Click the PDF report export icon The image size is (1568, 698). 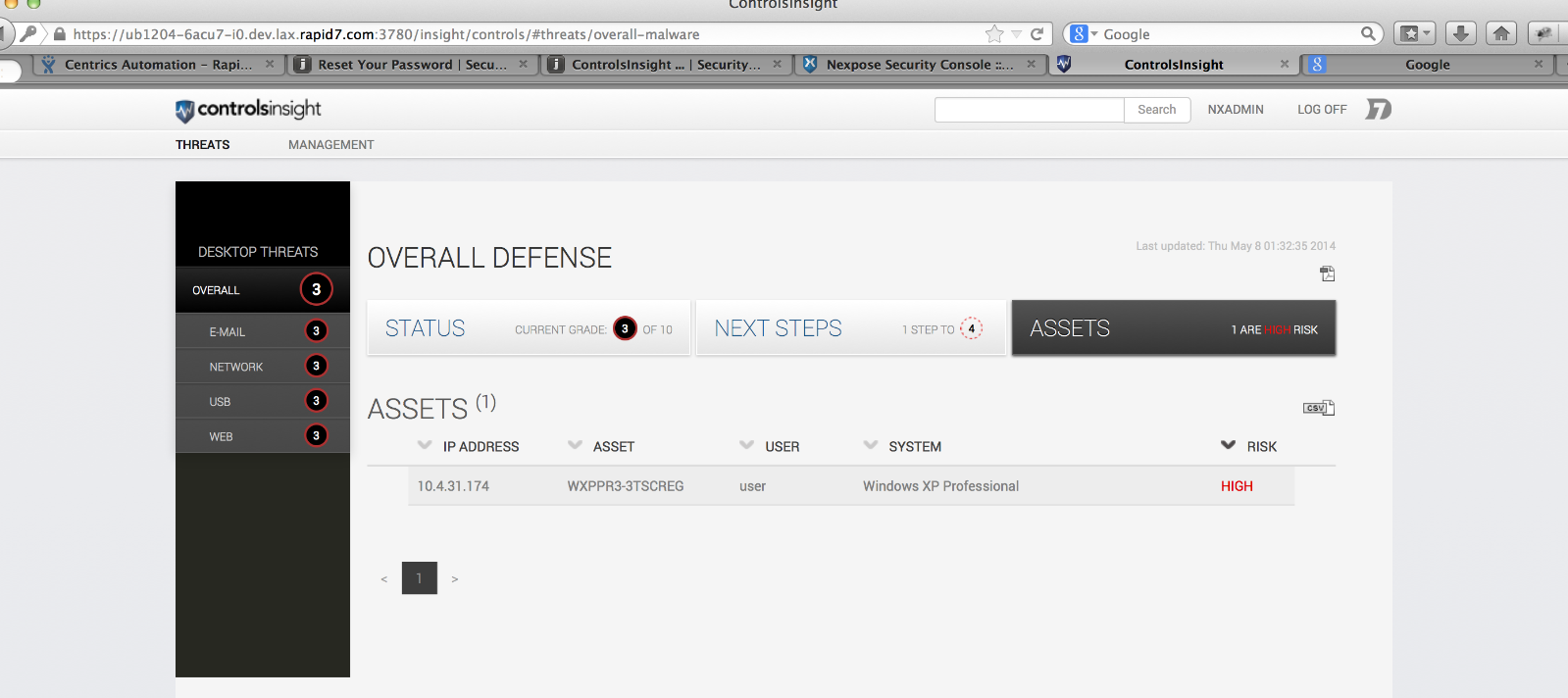(x=1327, y=274)
